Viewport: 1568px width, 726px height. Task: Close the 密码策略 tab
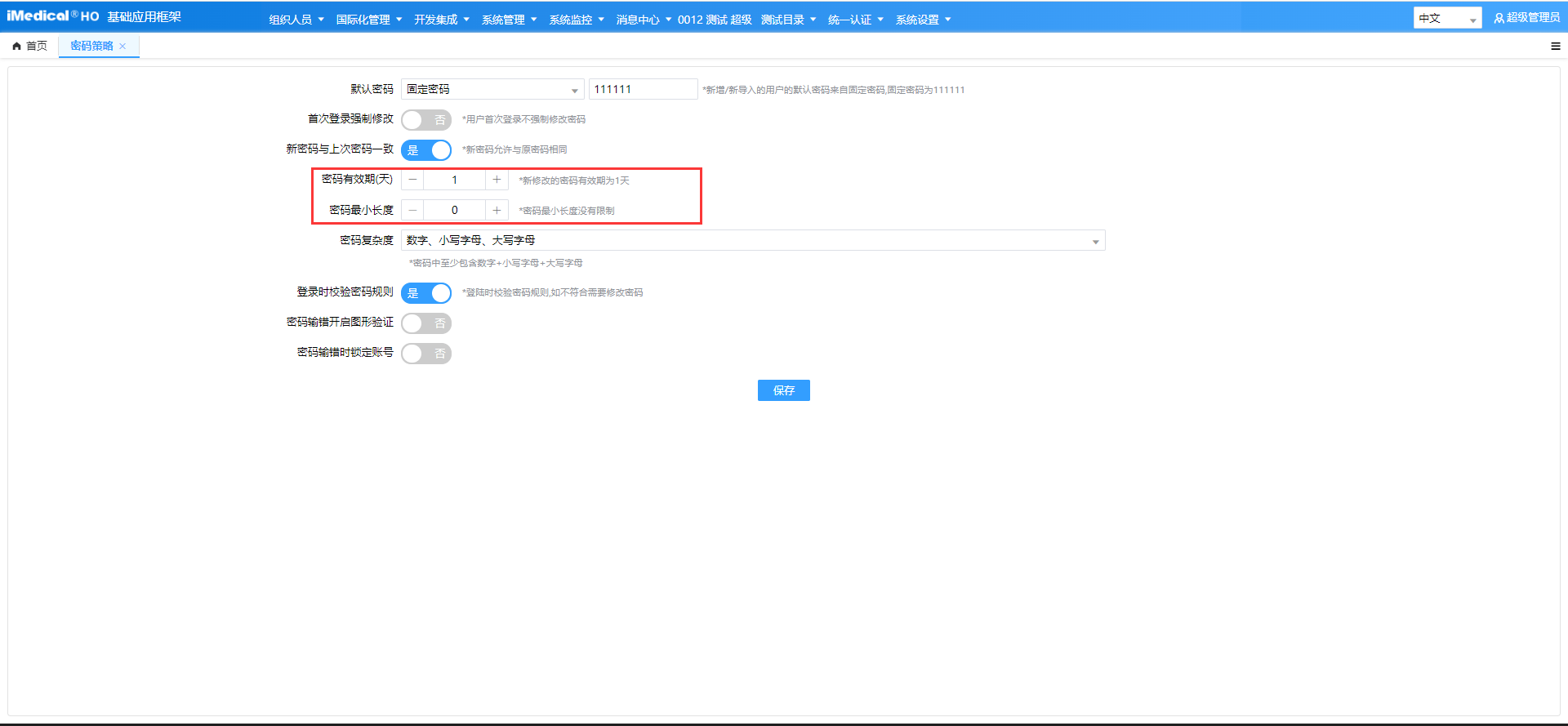coord(122,47)
